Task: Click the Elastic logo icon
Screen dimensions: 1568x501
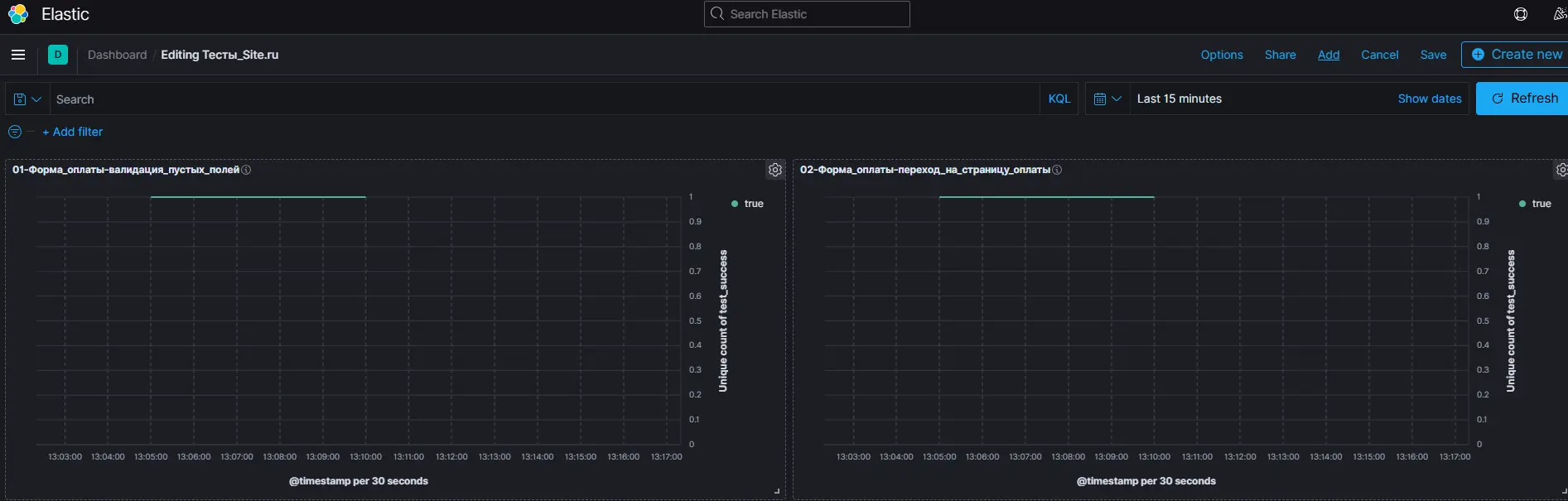Action: tap(18, 14)
